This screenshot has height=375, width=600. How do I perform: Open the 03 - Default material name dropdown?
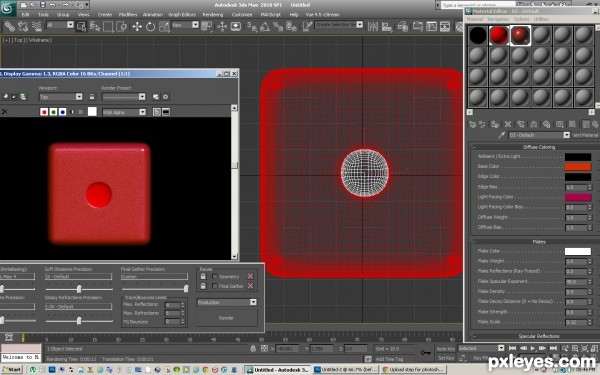(539, 135)
